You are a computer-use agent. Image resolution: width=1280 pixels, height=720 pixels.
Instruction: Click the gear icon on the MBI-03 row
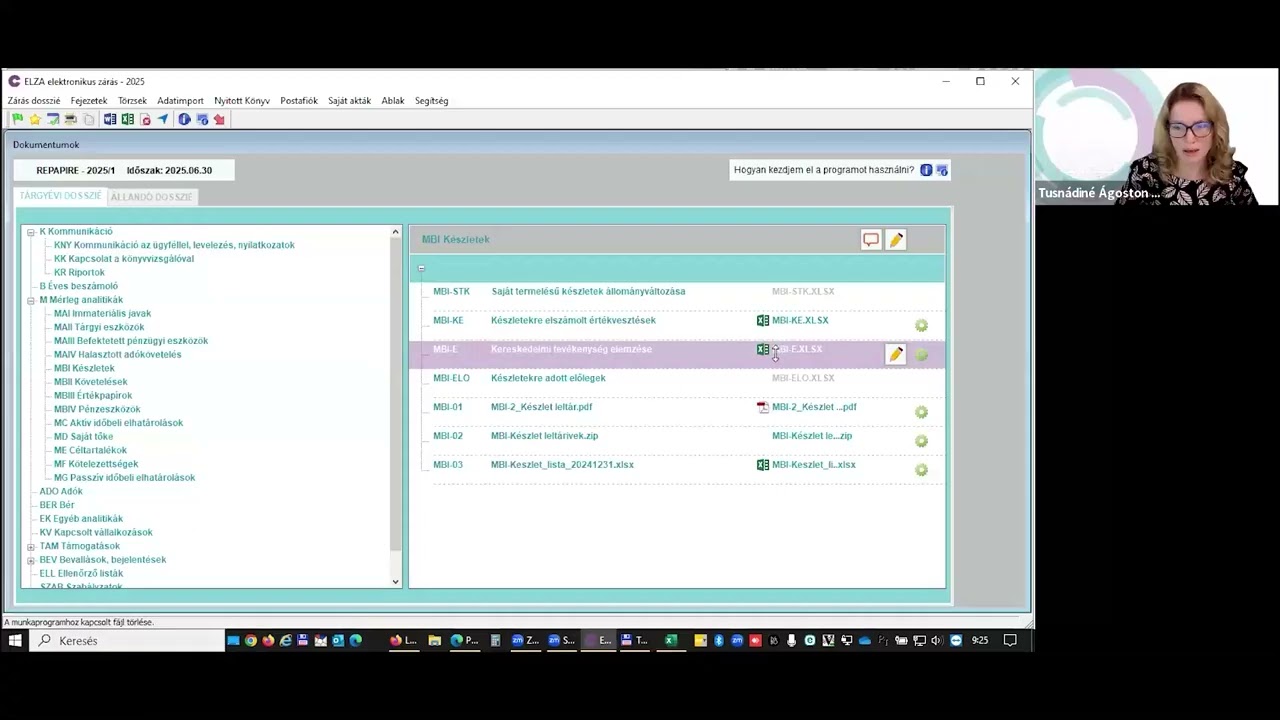pyautogui.click(x=922, y=470)
